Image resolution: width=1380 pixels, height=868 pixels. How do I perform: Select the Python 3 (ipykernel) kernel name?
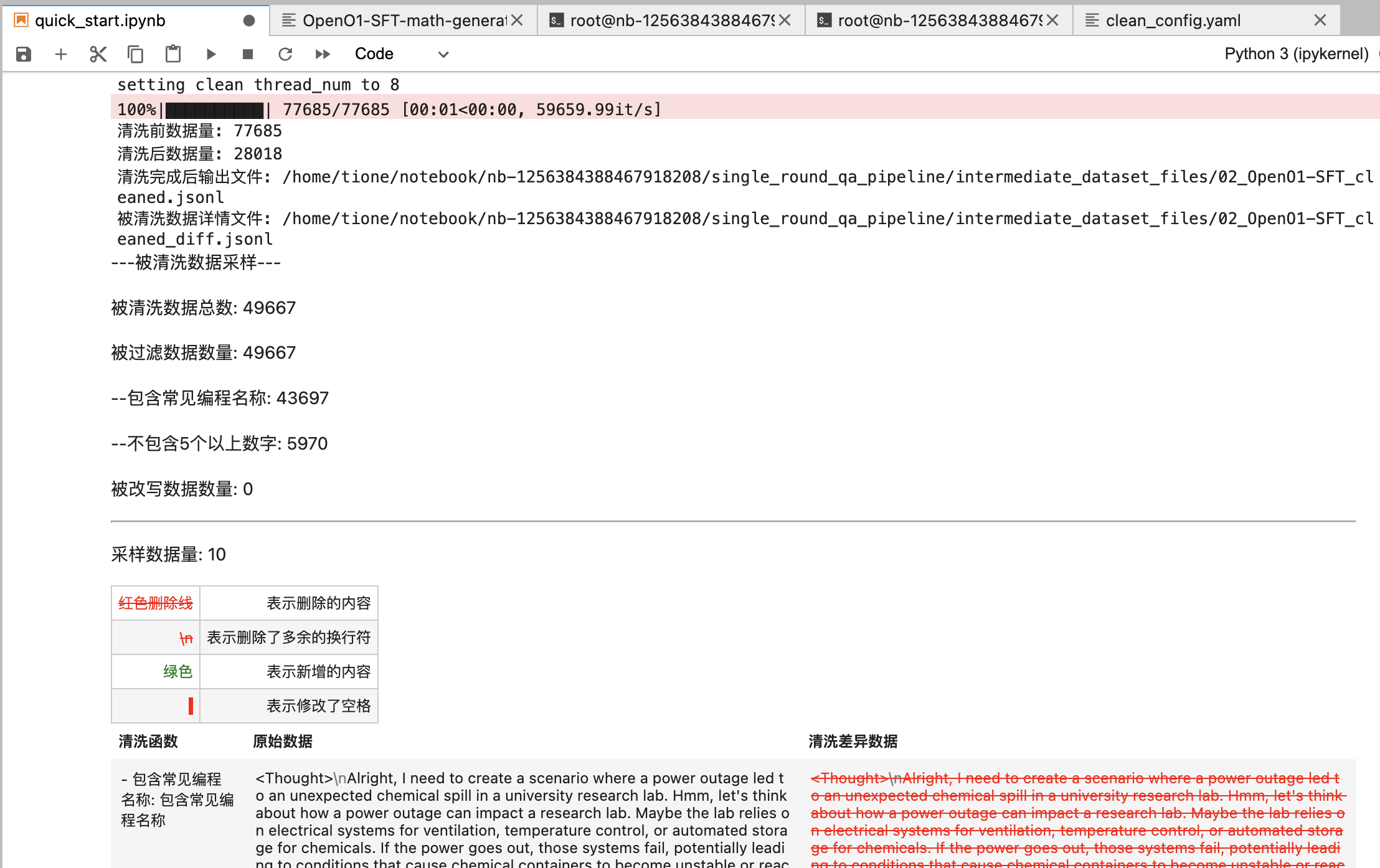1297,54
